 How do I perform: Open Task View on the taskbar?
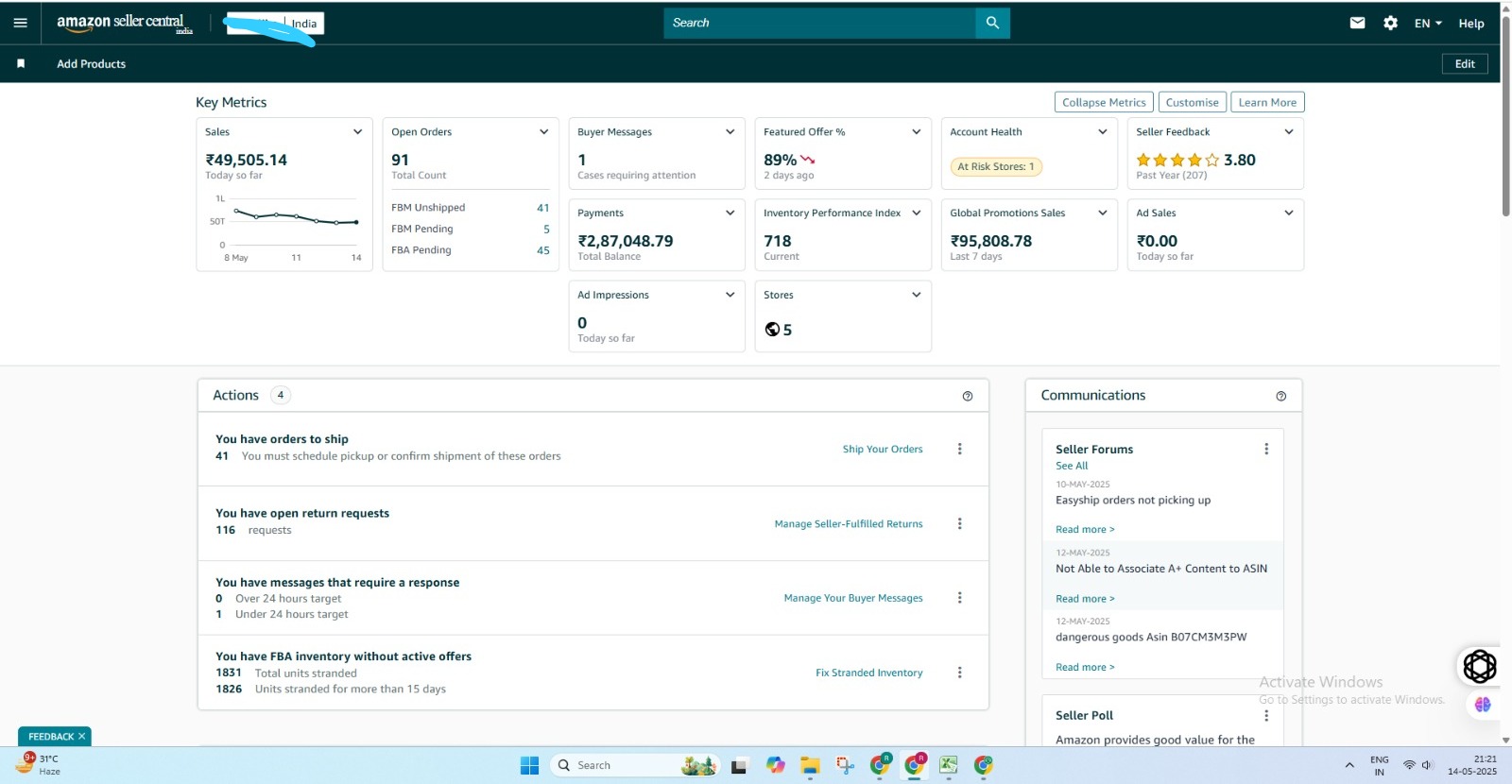coord(739,766)
